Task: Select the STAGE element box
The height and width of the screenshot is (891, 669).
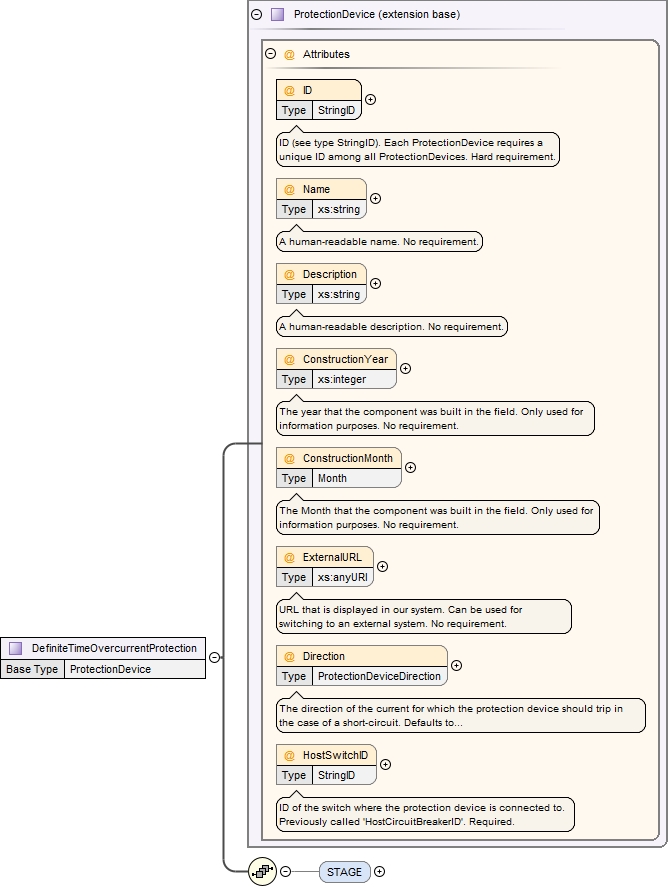Action: (x=345, y=872)
